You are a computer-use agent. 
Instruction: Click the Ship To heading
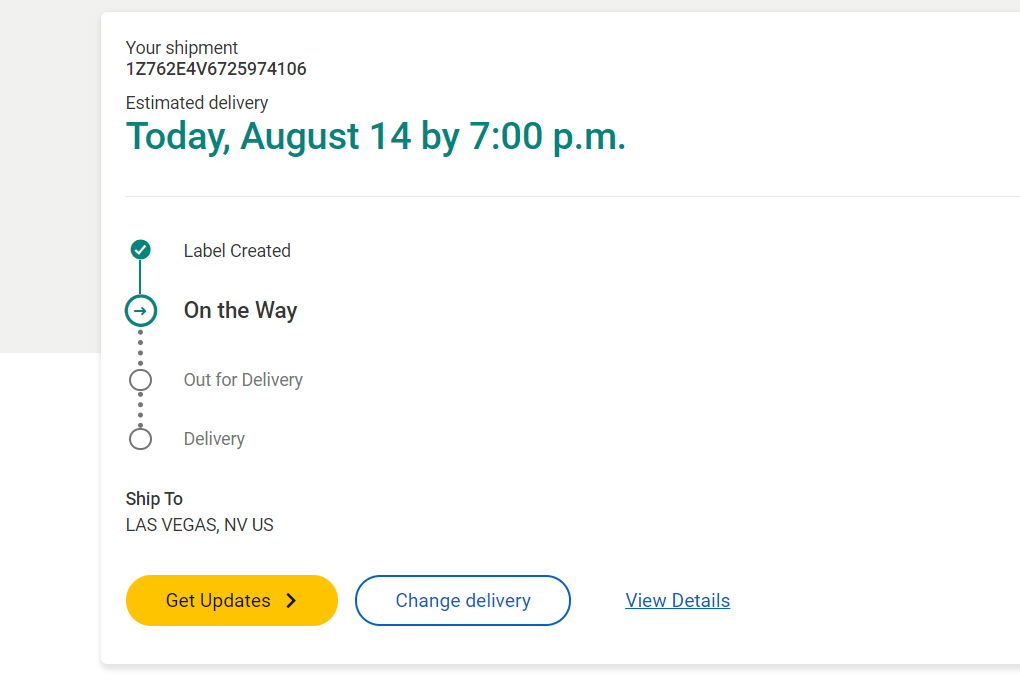tap(154, 499)
